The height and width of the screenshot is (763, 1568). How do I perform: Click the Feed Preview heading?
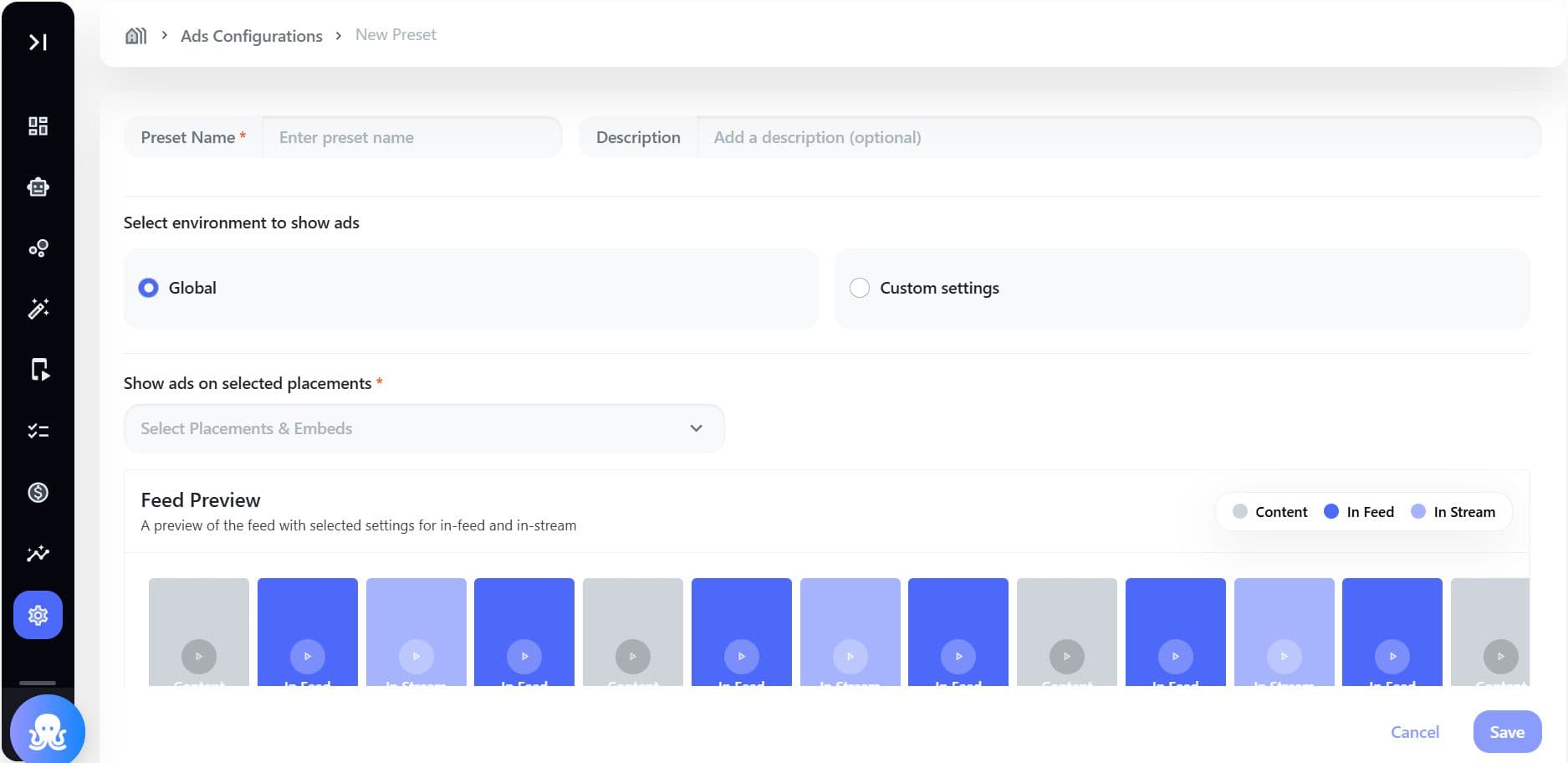click(x=201, y=500)
